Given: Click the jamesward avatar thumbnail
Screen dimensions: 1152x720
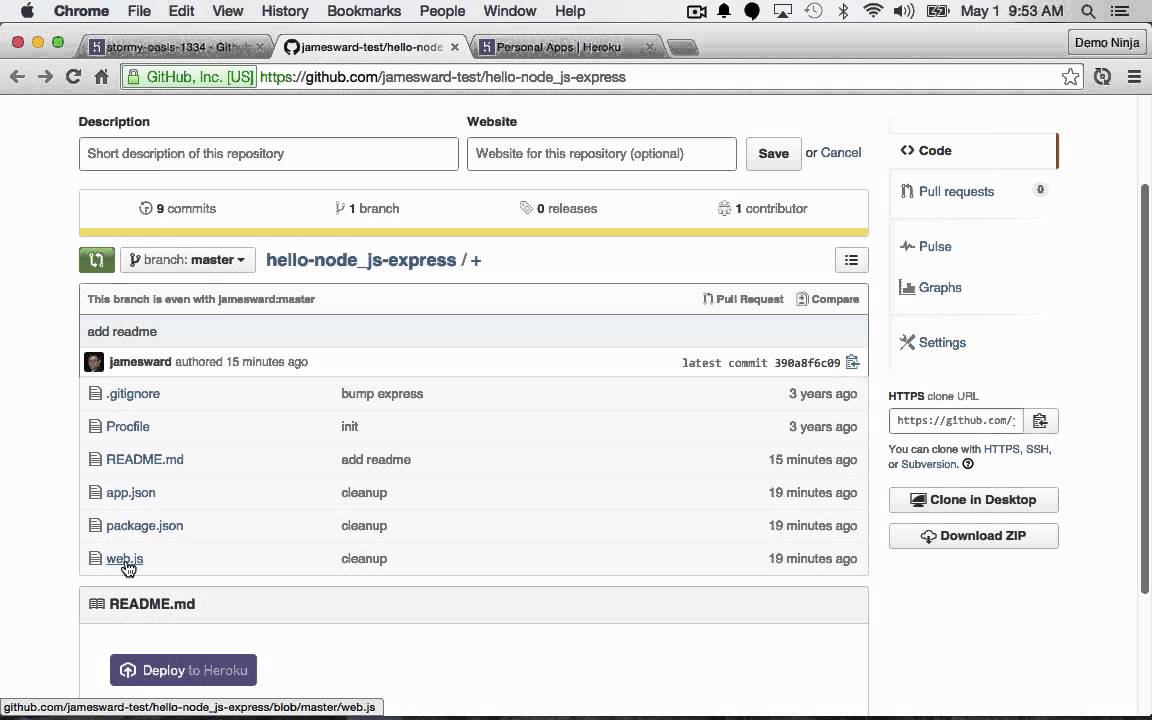Looking at the screenshot, I should click(x=94, y=361).
